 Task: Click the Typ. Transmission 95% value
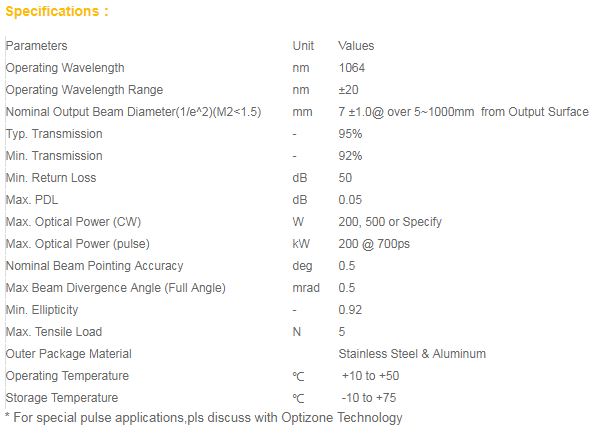(x=350, y=134)
